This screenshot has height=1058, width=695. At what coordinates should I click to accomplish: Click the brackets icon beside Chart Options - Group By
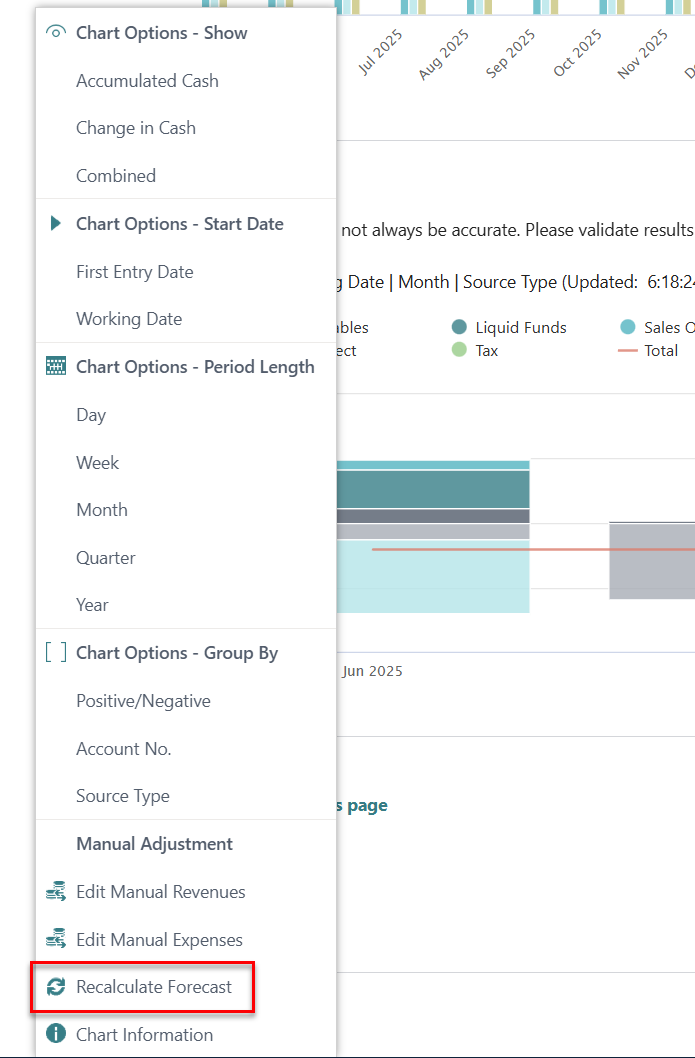pos(56,653)
